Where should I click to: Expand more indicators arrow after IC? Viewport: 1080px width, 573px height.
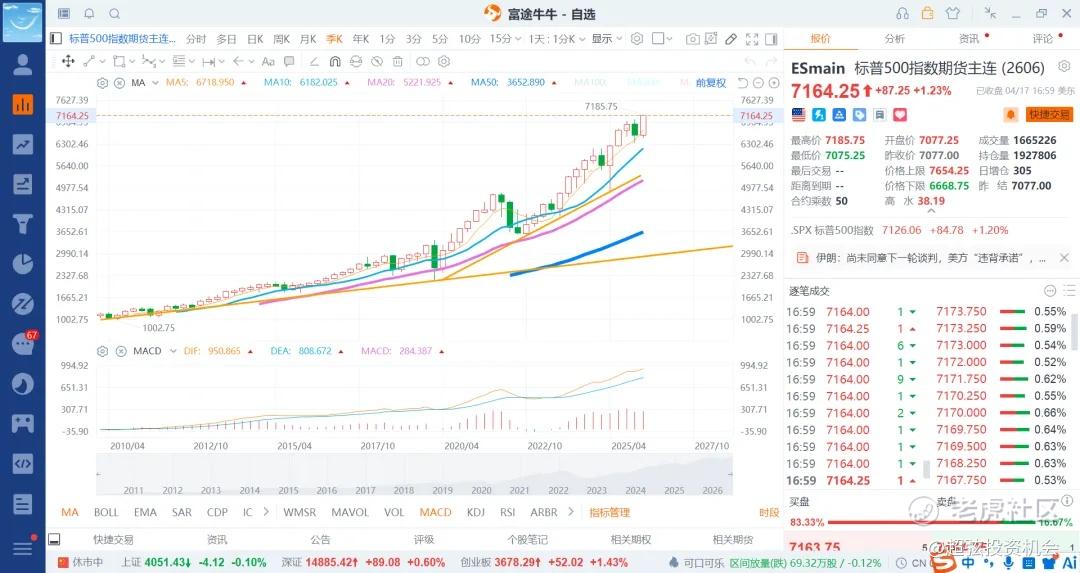(x=267, y=512)
